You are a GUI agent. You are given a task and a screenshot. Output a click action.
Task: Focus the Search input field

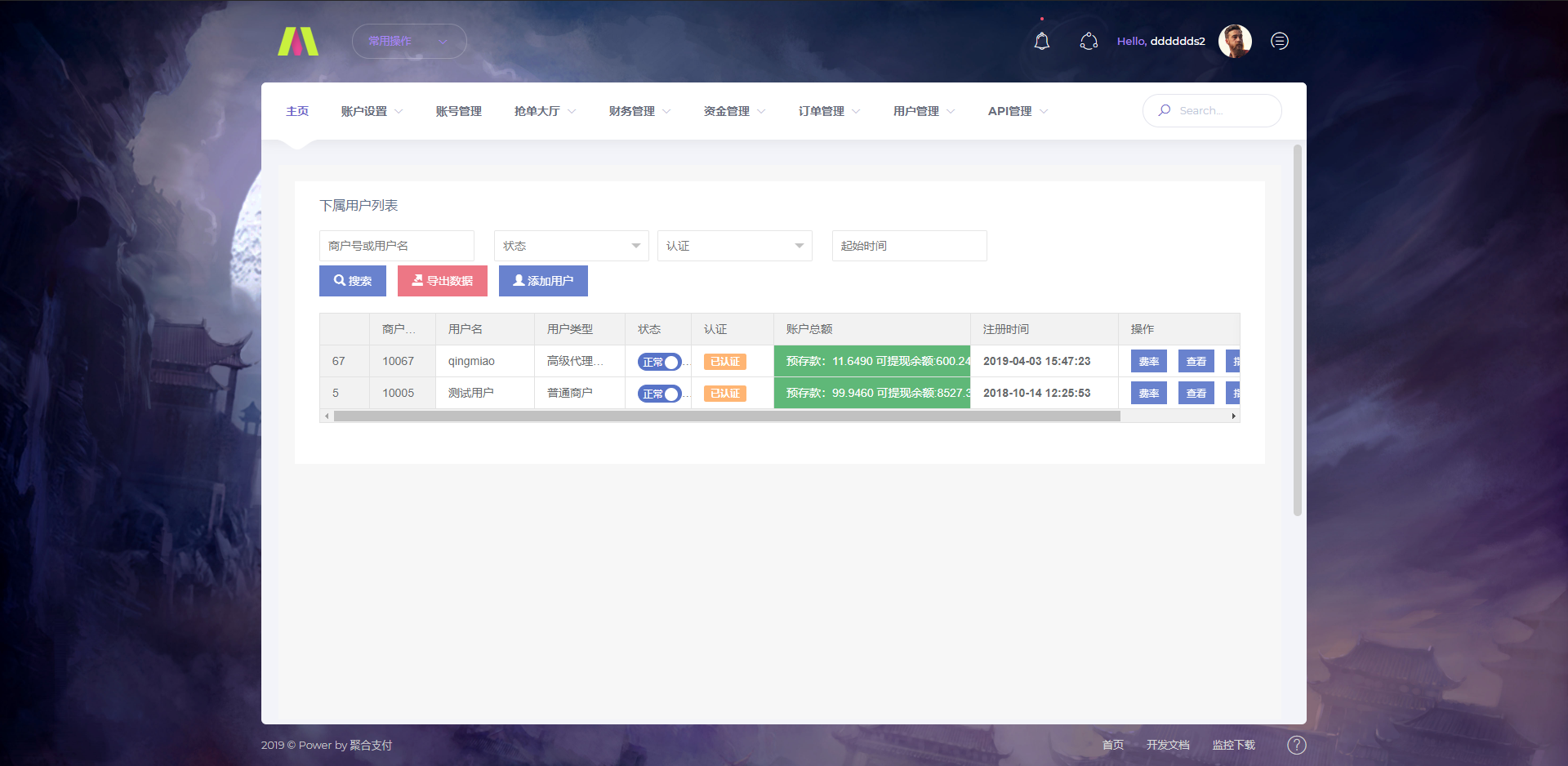pos(1212,110)
